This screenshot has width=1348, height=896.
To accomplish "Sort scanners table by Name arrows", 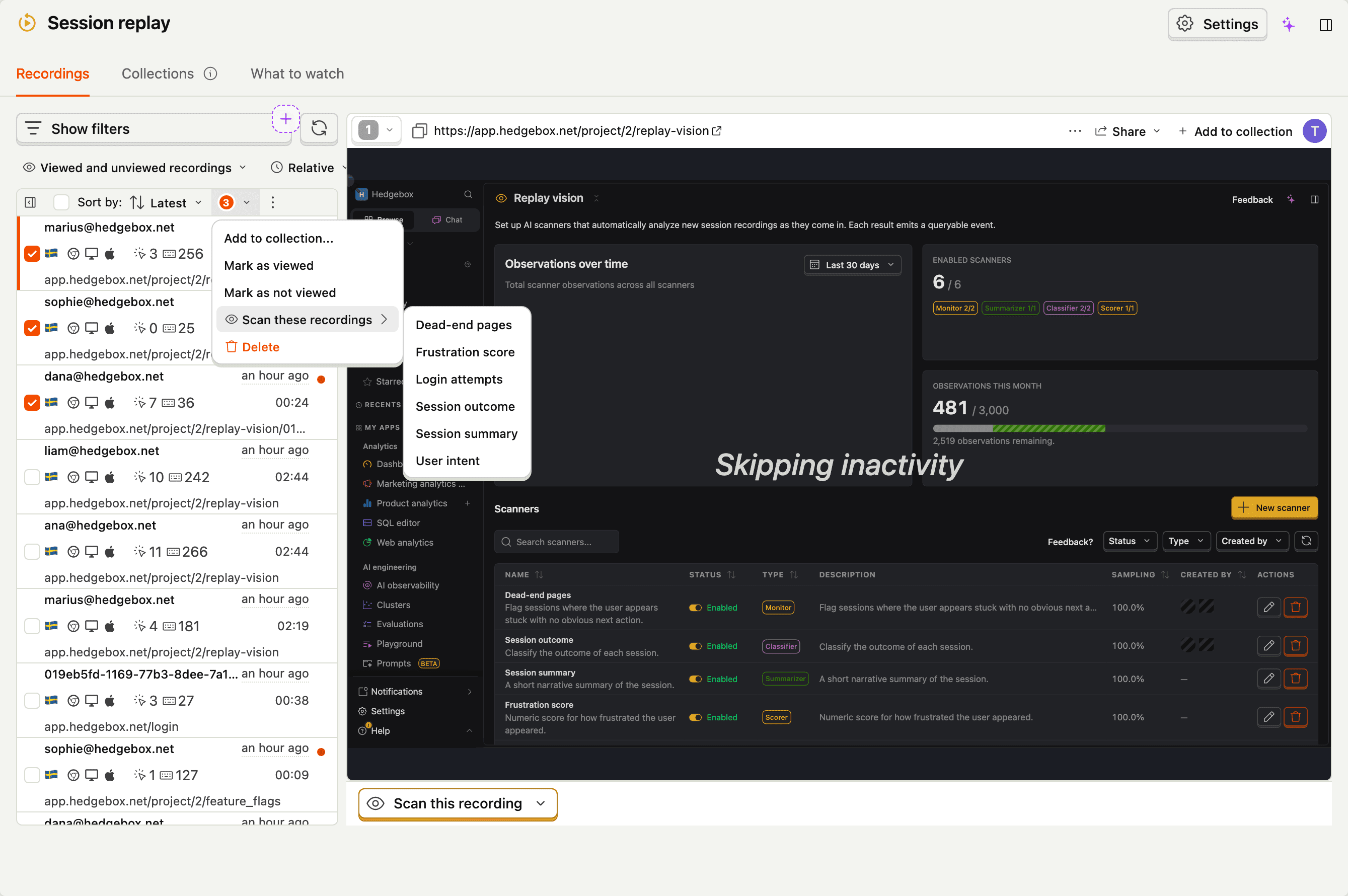I will 539,574.
